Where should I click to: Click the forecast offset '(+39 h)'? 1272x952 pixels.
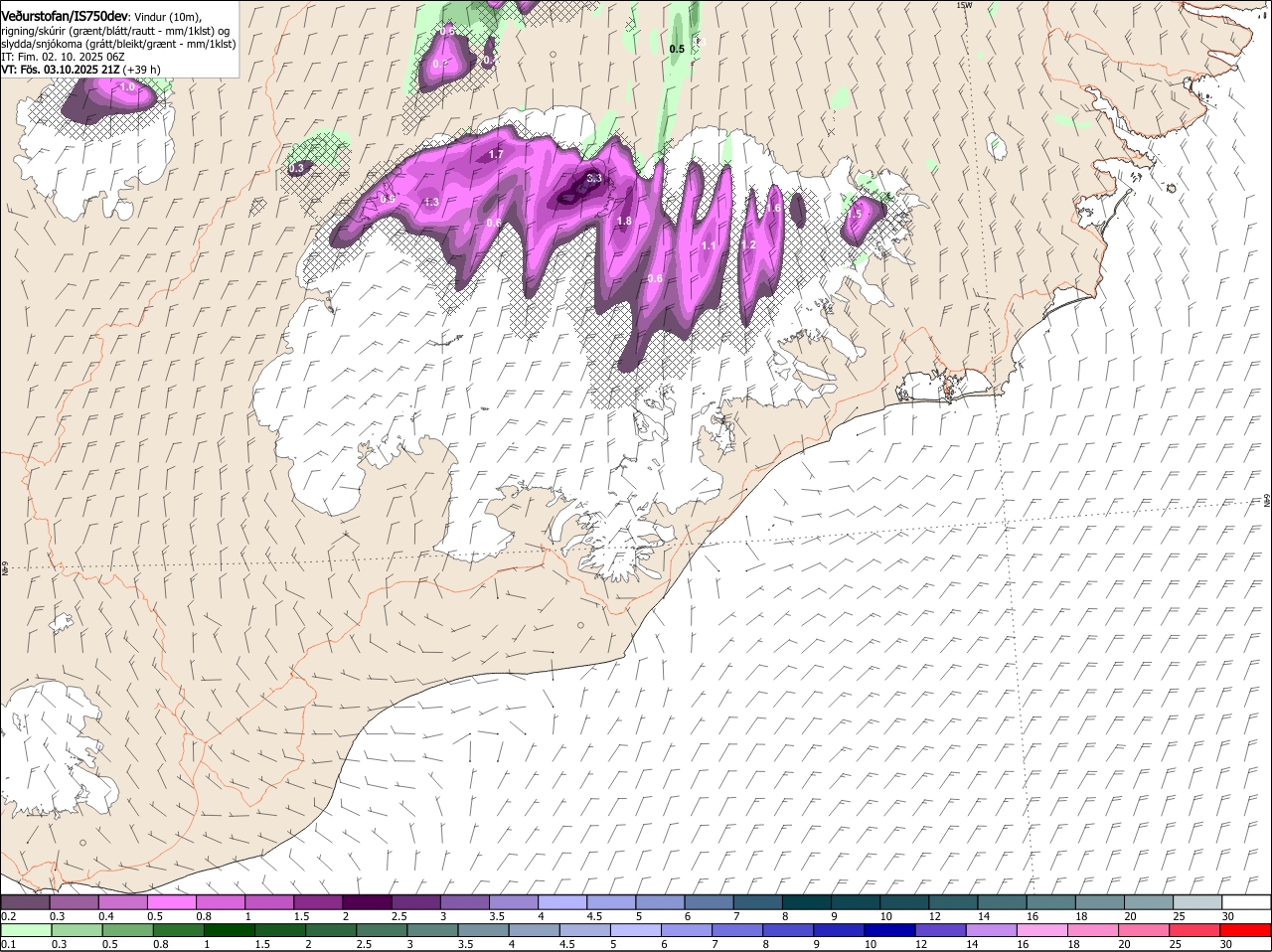tap(143, 70)
